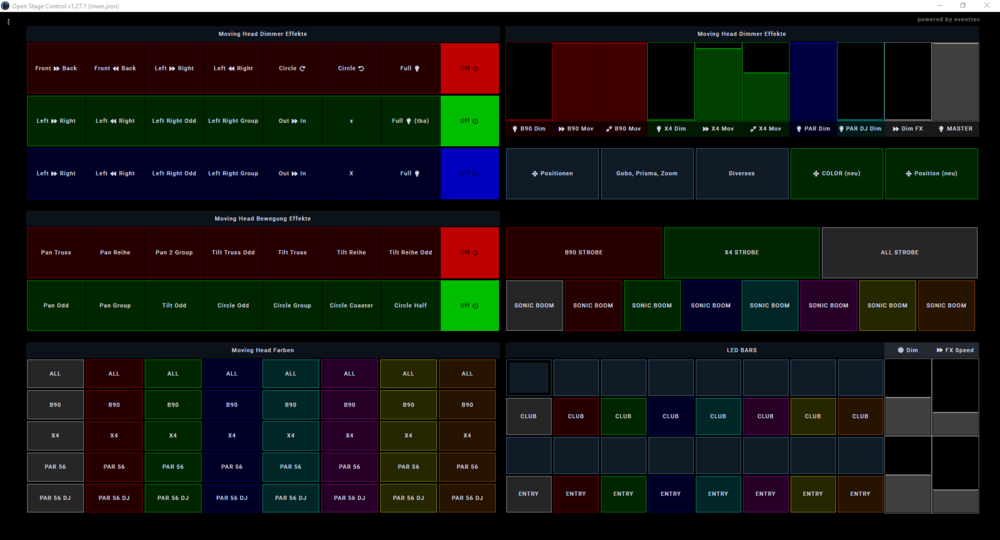1000x540 pixels.
Task: Adjust the Dim FX fader
Action: coord(908,82)
